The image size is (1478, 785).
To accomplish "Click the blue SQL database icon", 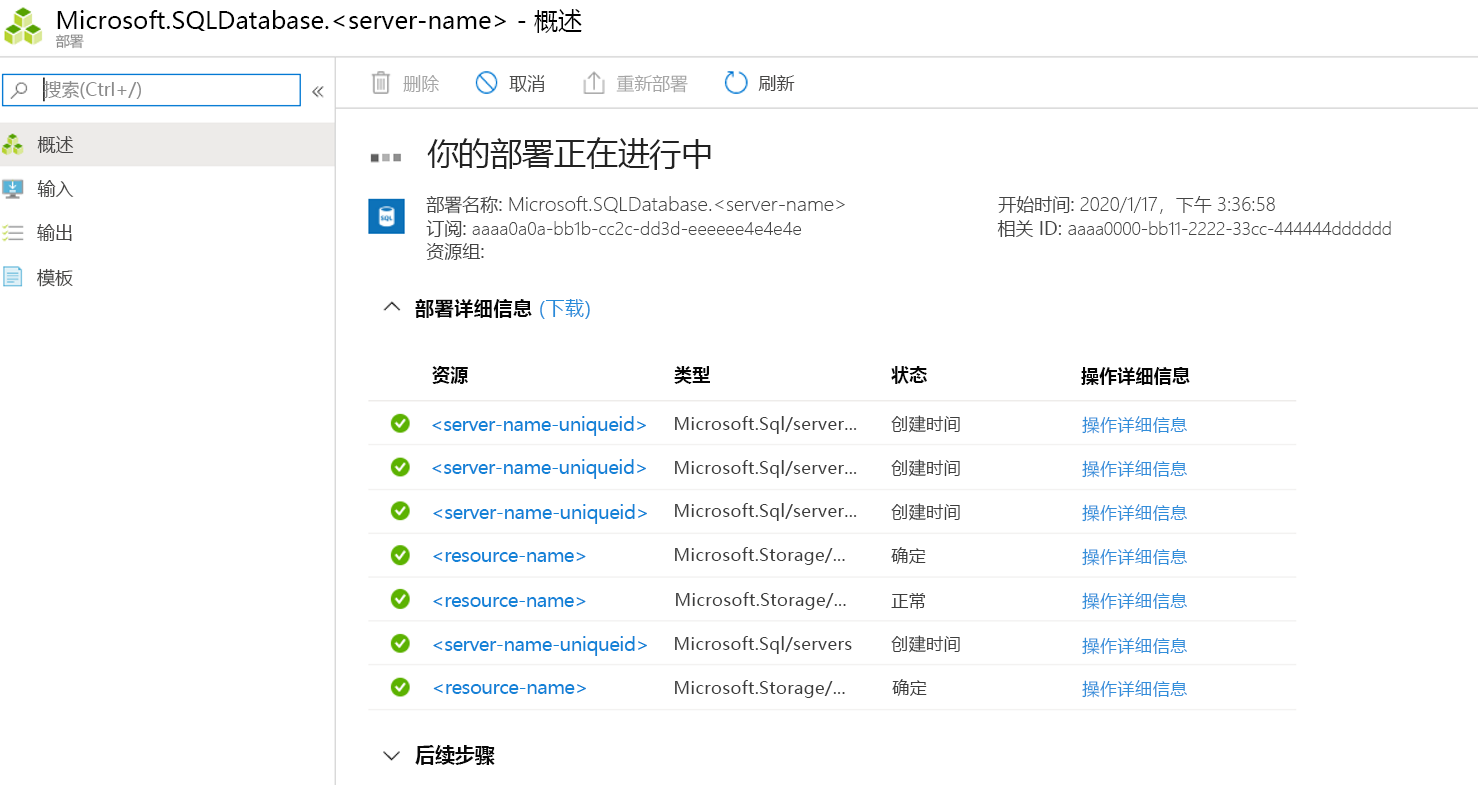I will tap(386, 215).
